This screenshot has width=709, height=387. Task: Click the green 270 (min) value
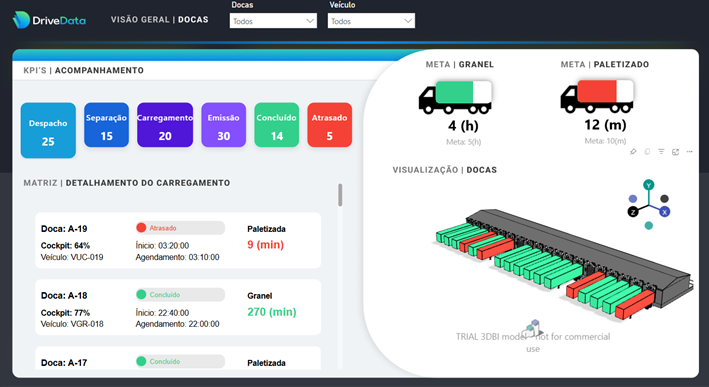coord(272,311)
